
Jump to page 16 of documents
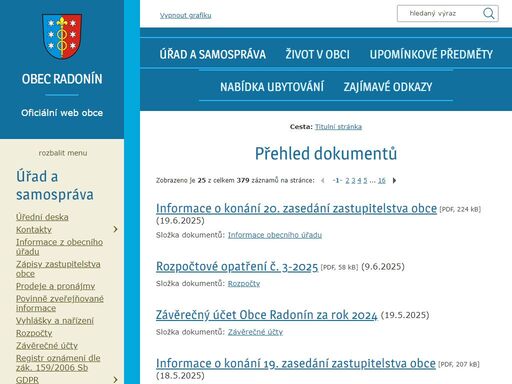[x=382, y=181]
